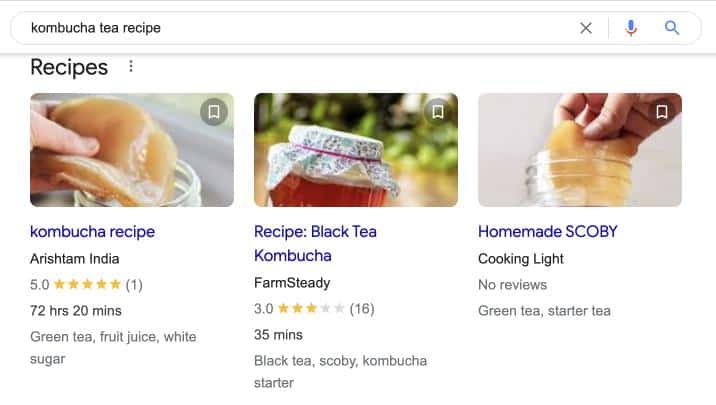Toggle bookmark on Homemade SCOBY recipe
Screen dimensions: 716x405
[x=662, y=112]
